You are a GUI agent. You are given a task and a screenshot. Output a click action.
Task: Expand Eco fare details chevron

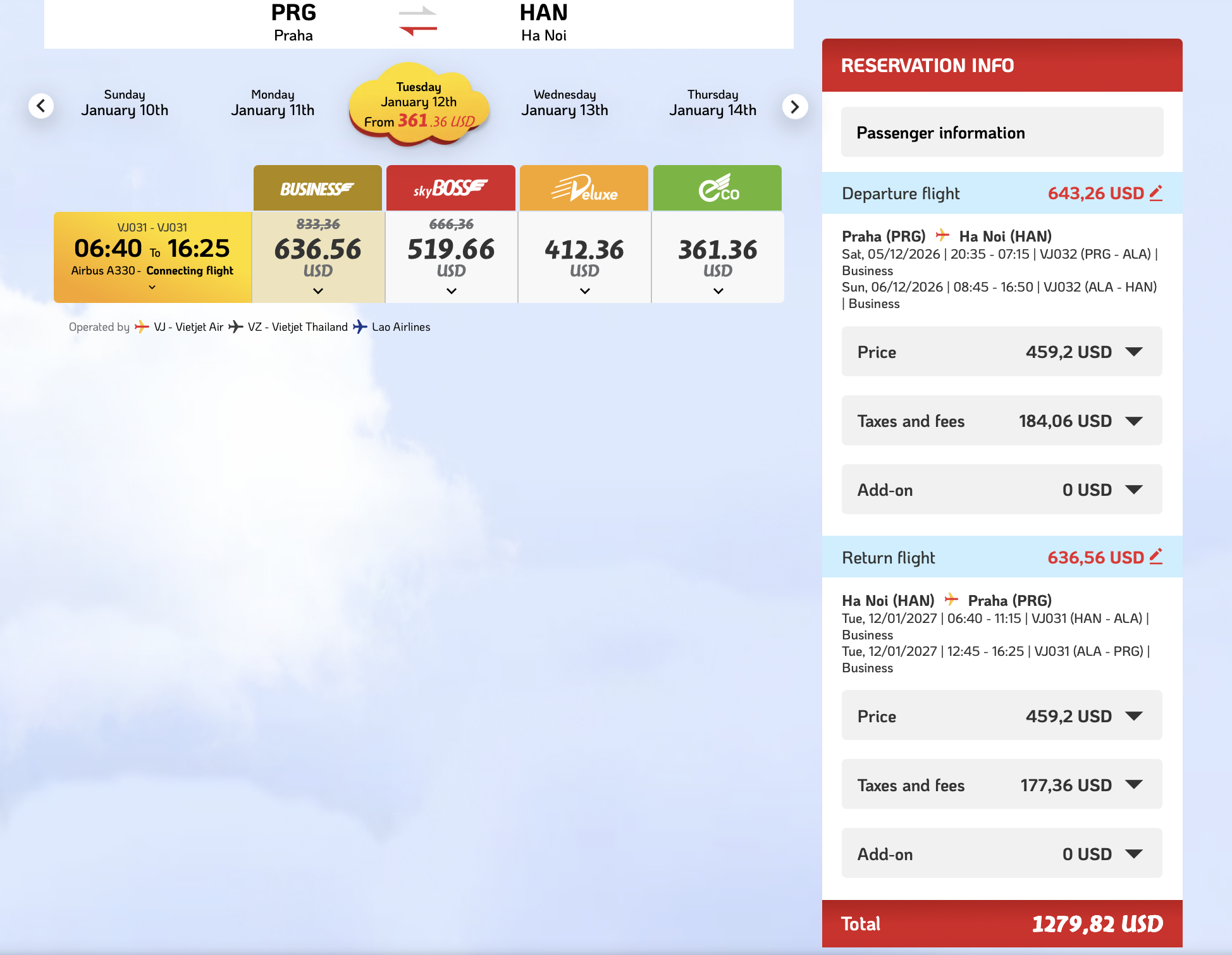(x=718, y=291)
